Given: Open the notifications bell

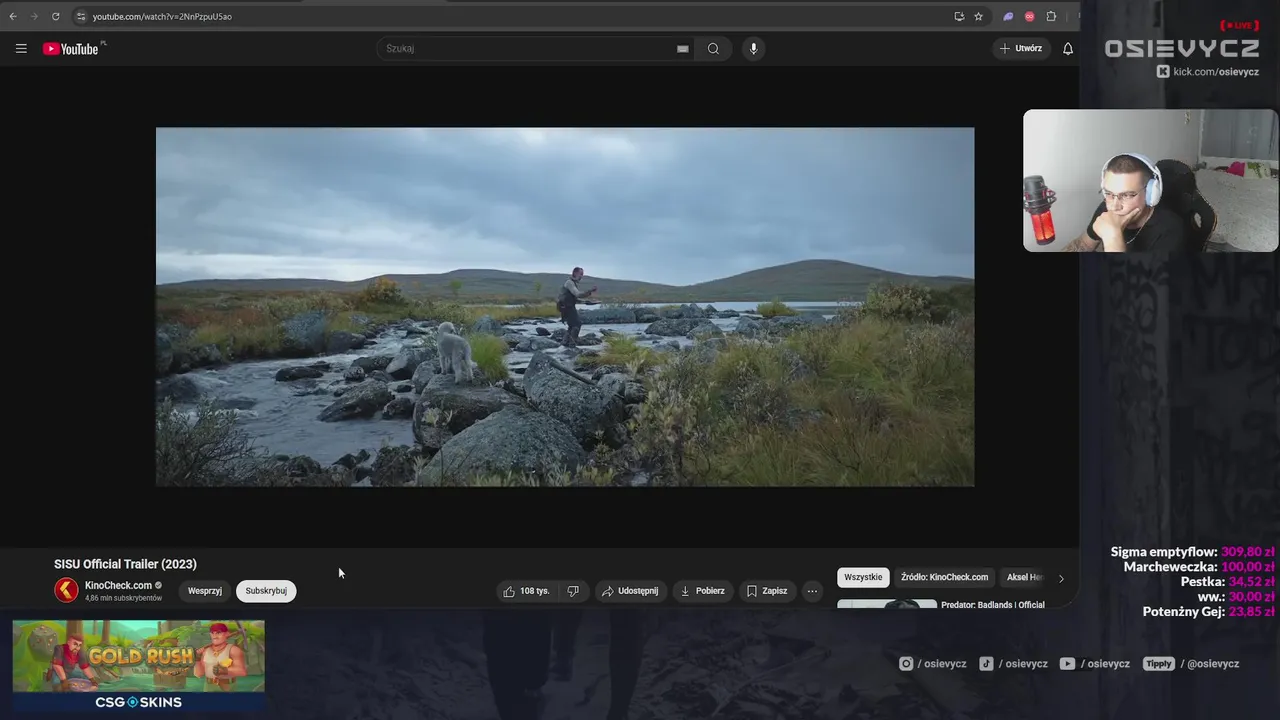Looking at the screenshot, I should coord(1068,48).
